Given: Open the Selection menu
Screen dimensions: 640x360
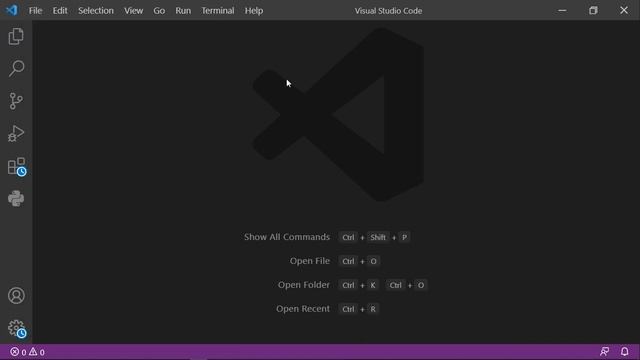Looking at the screenshot, I should coord(96,11).
